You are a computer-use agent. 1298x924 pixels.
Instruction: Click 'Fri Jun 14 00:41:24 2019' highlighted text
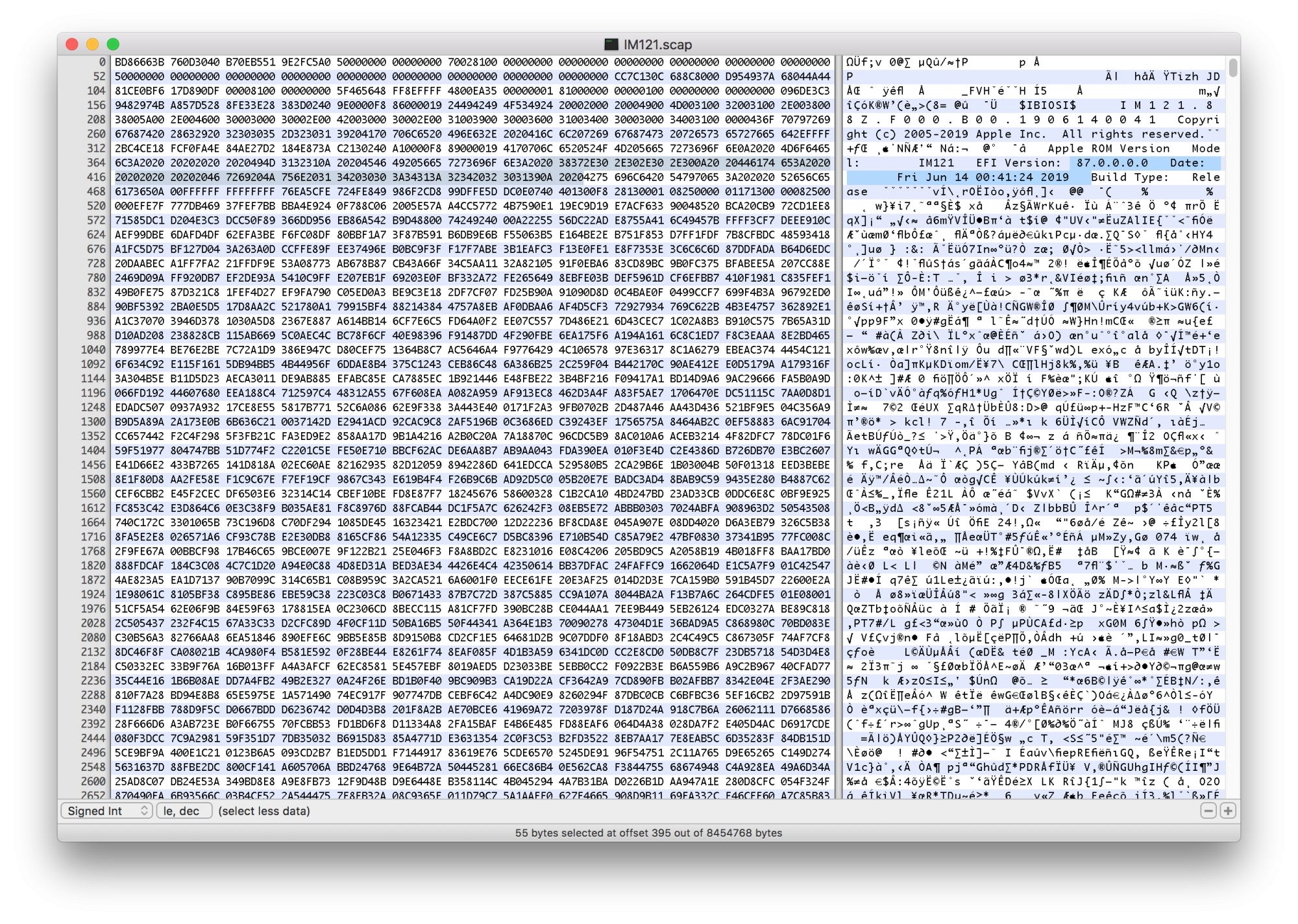click(983, 177)
